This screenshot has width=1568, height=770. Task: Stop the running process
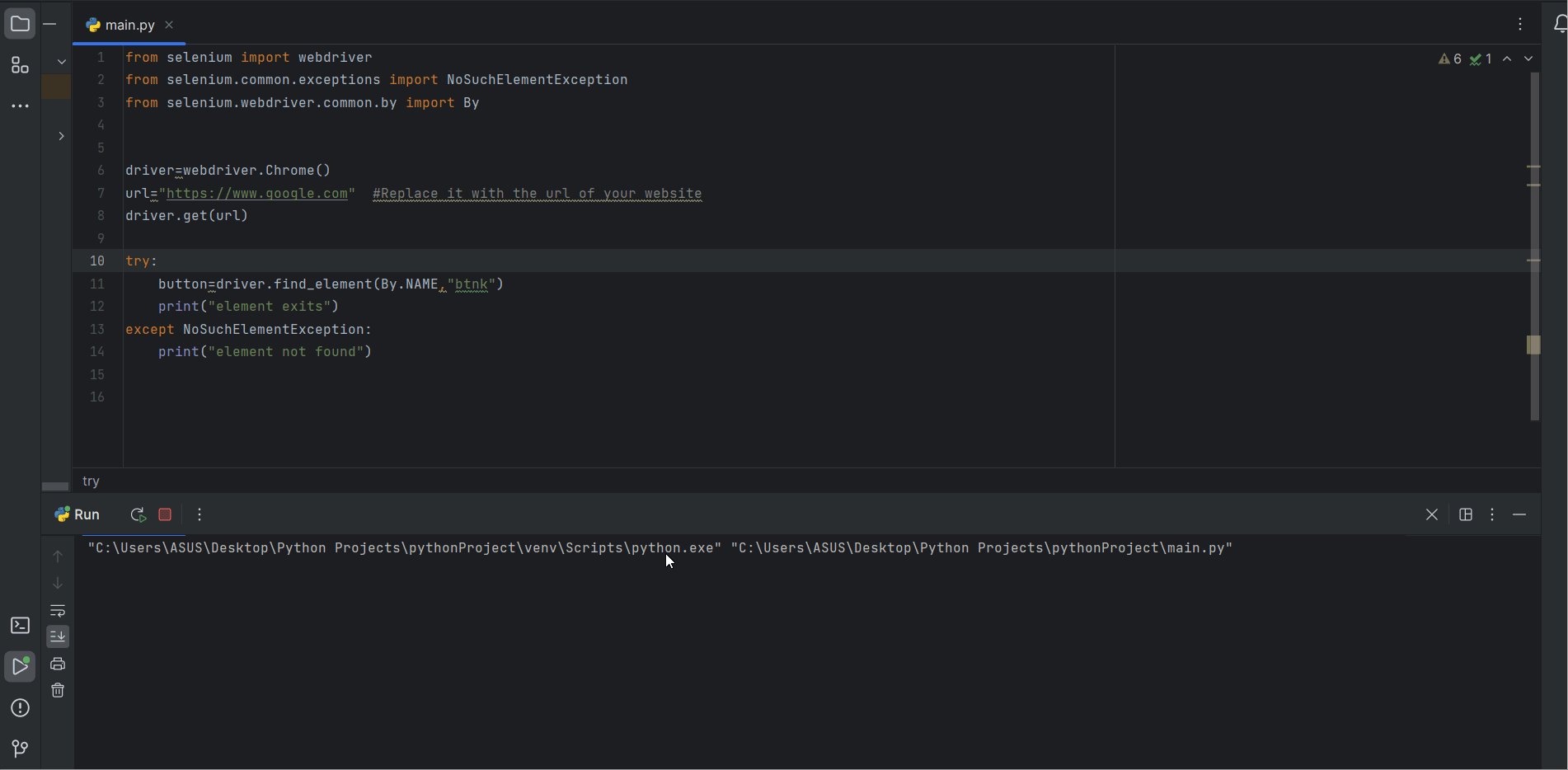(165, 514)
